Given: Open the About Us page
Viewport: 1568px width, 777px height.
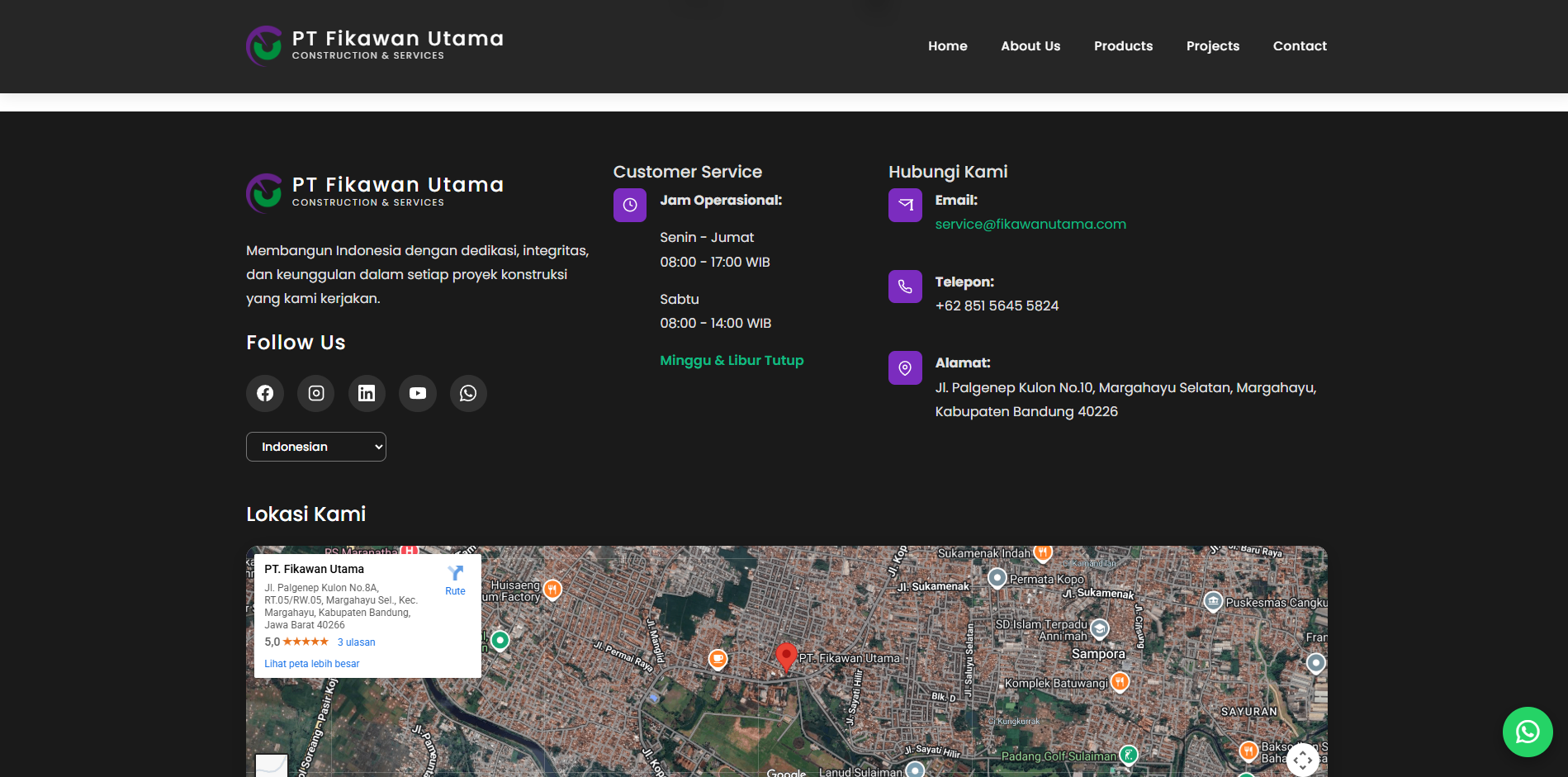Looking at the screenshot, I should click(x=1030, y=46).
